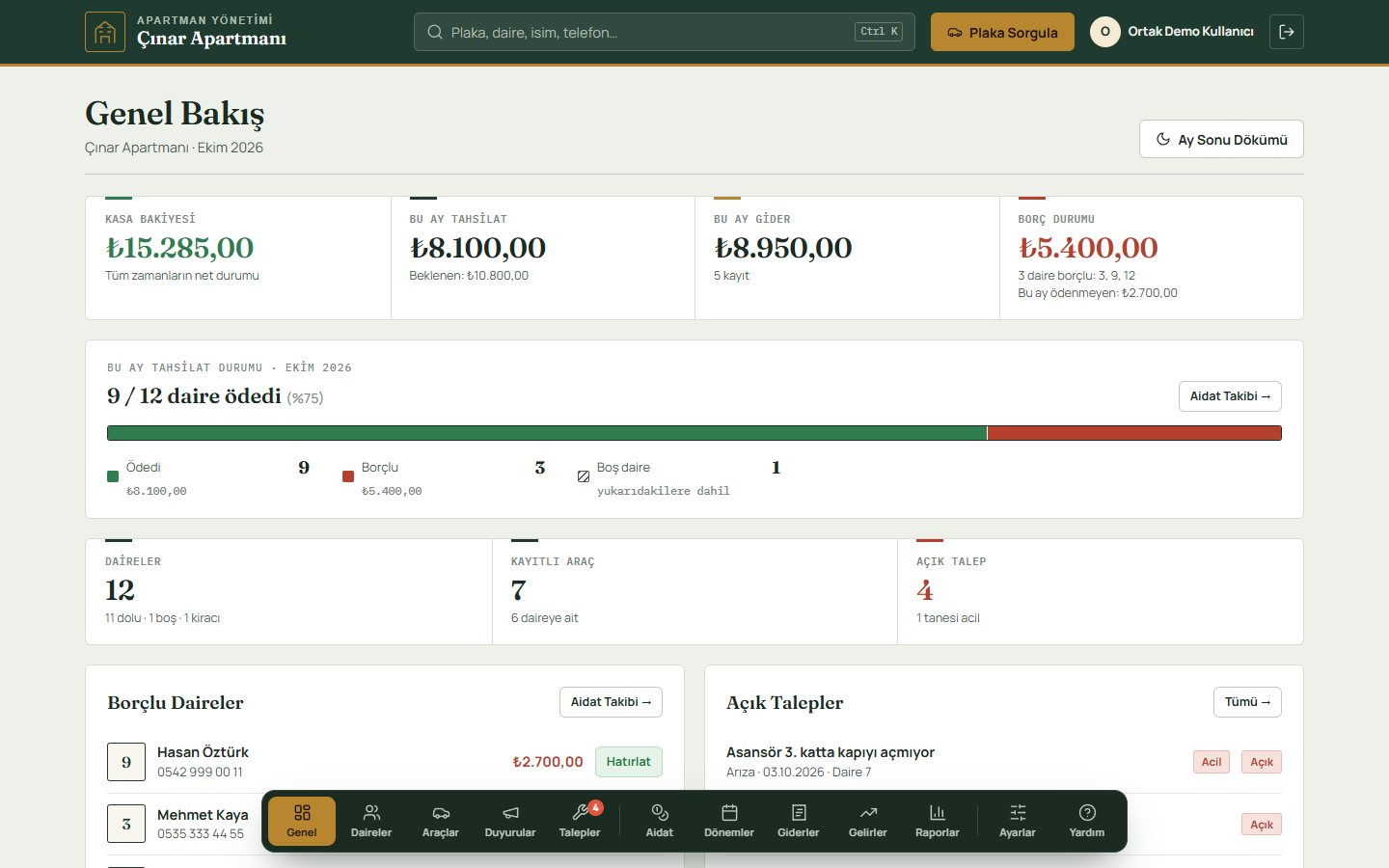Click the red Borçlu legend swatch
1389x868 pixels.
[348, 476]
